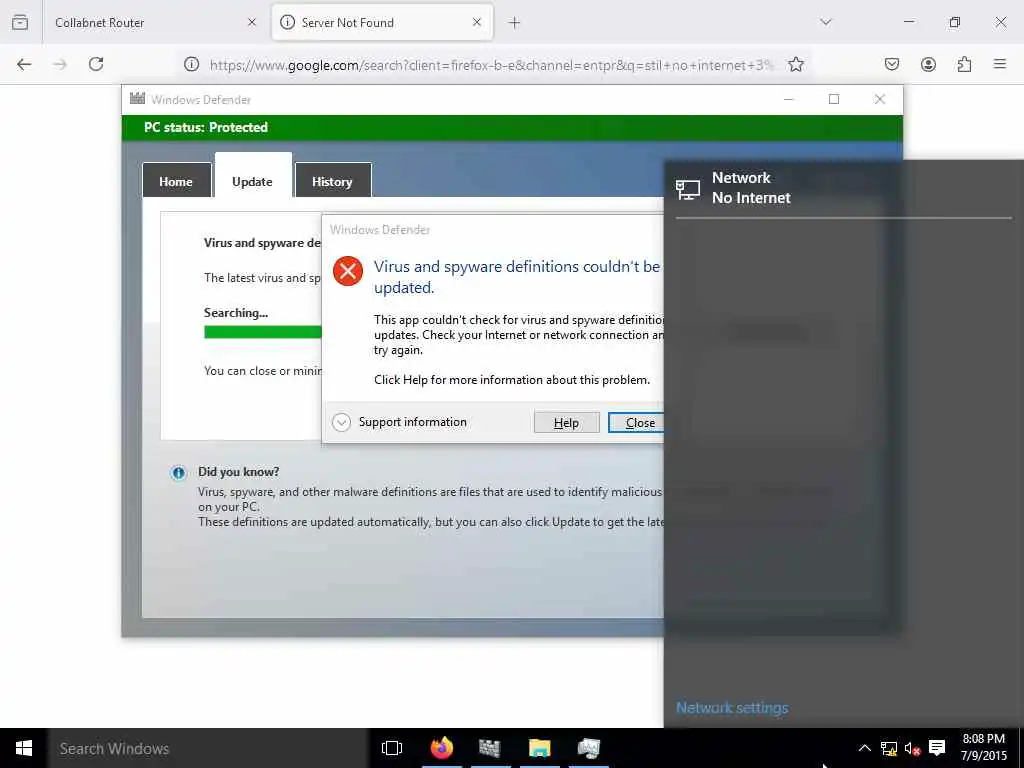
Task: Click the Did you know info icon
Action: click(178, 473)
